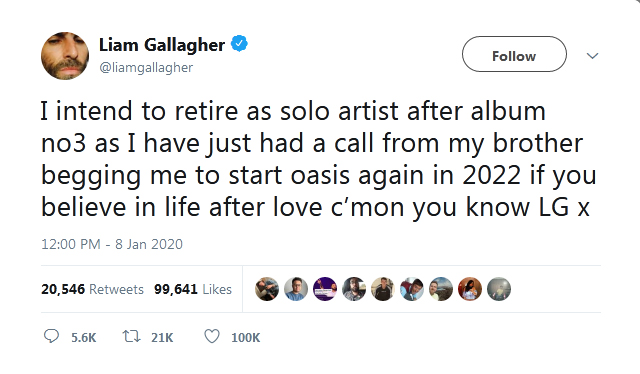Image resolution: width=640 pixels, height=374 pixels.
Task: Click the 5.6K replies count
Action: [84, 338]
